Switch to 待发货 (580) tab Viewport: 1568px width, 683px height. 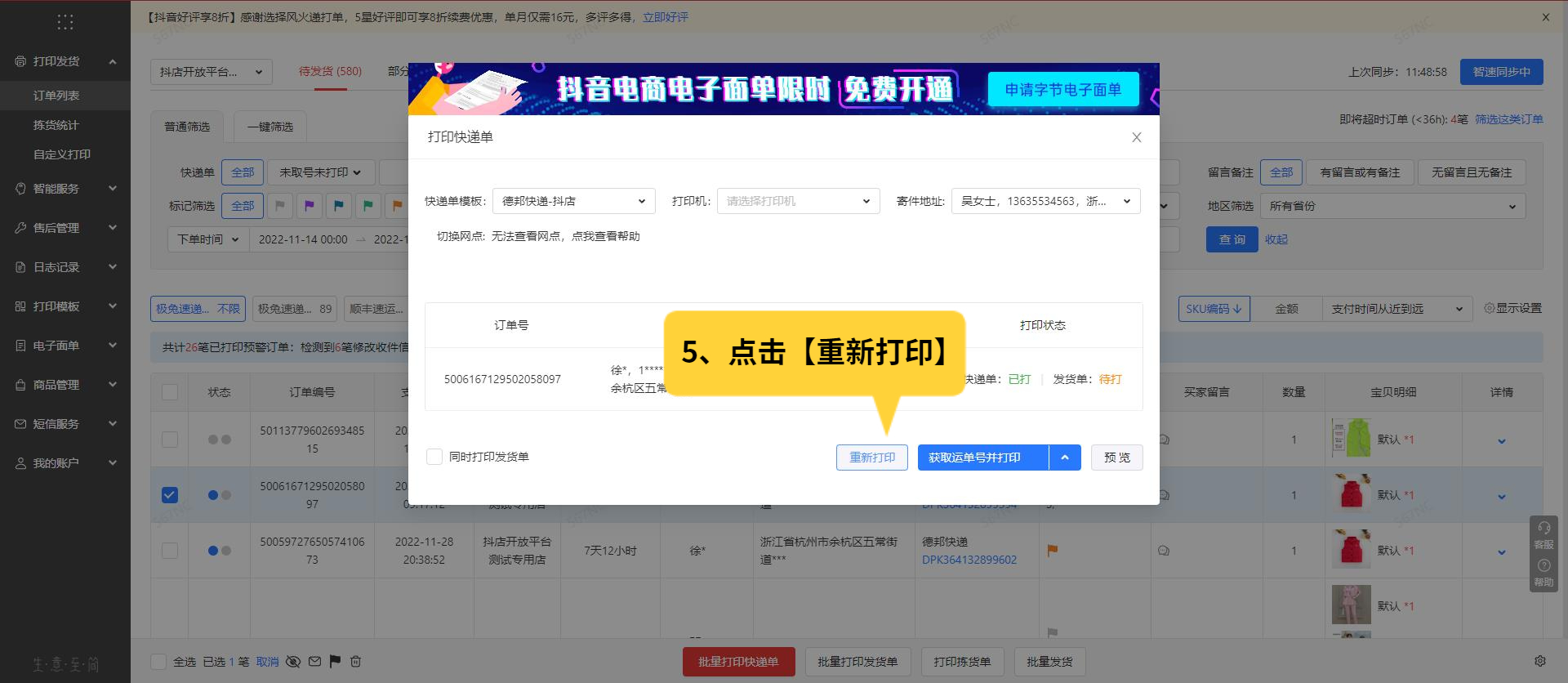[x=330, y=72]
